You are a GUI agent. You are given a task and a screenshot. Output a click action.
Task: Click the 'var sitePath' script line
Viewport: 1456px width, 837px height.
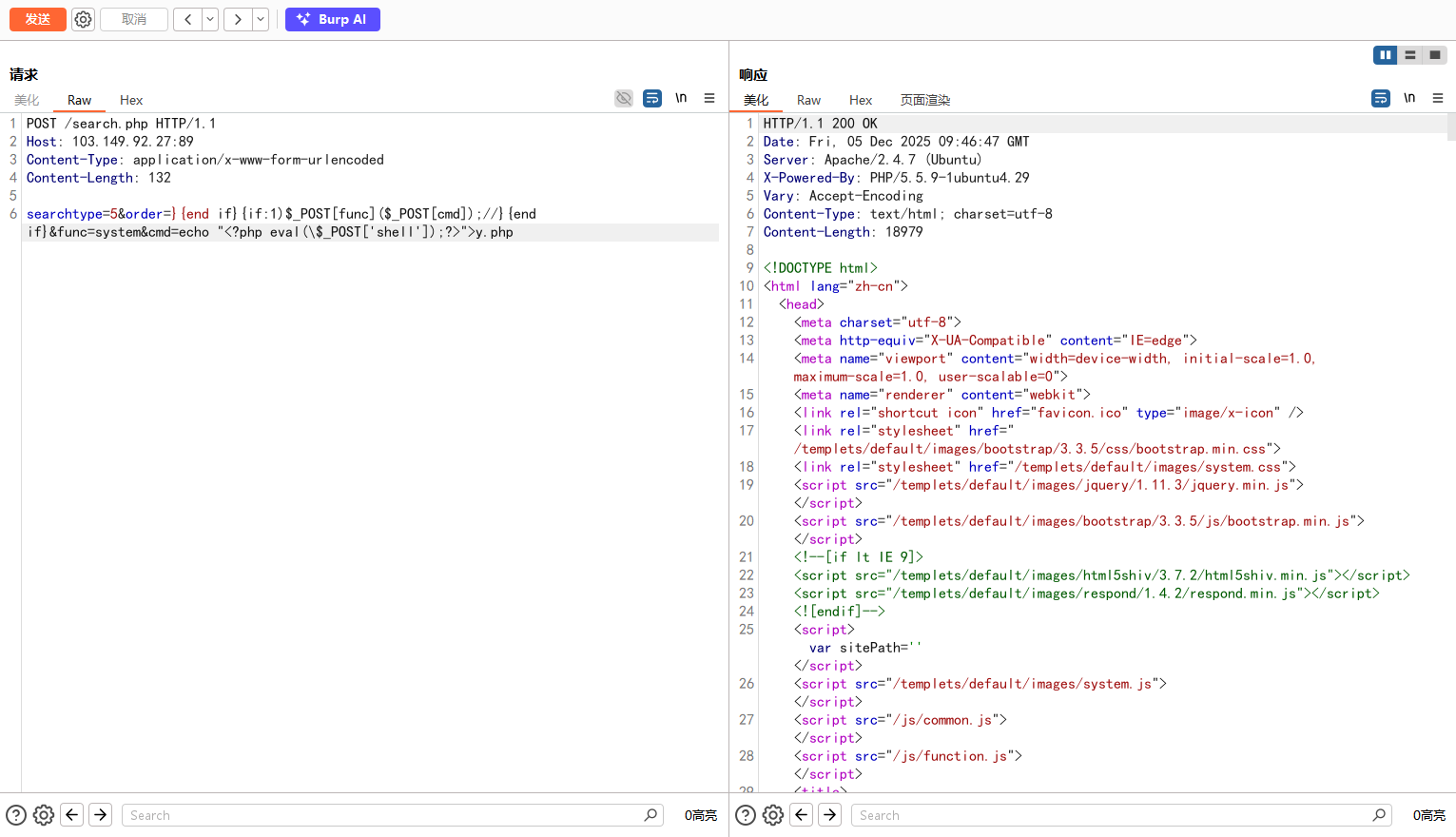(x=865, y=648)
